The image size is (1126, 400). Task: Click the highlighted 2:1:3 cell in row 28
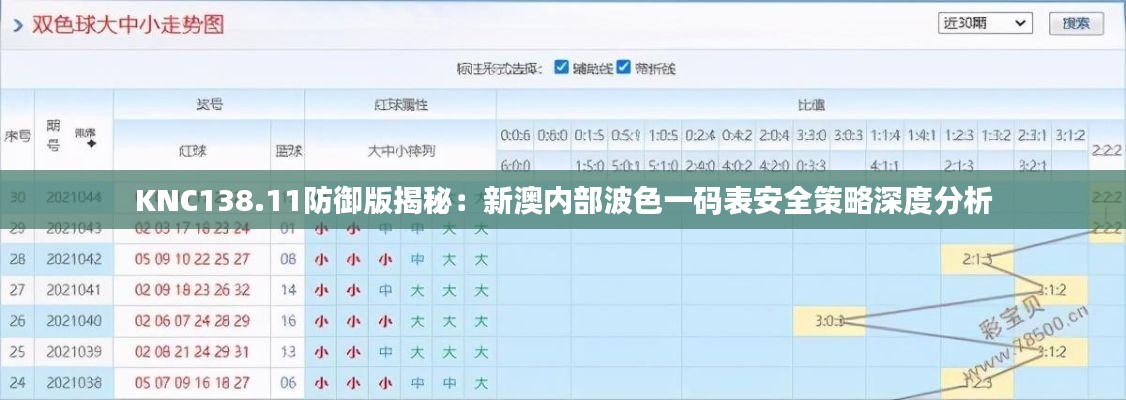click(977, 259)
